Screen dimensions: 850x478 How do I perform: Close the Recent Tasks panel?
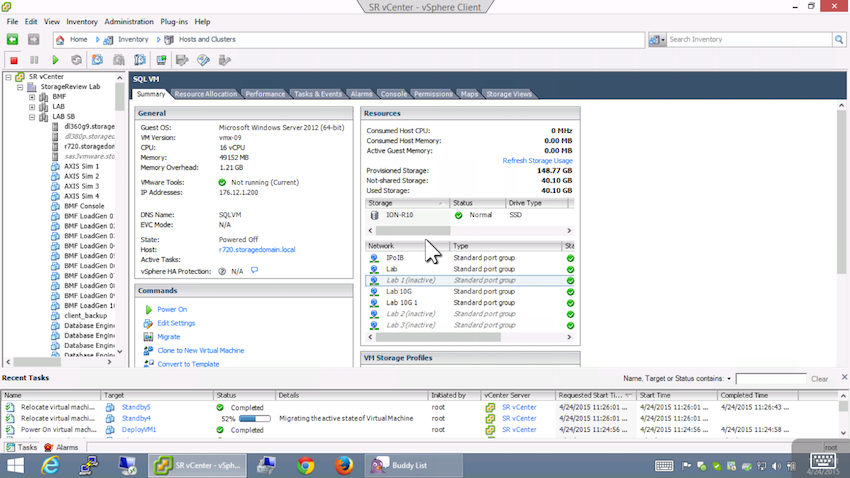(844, 377)
